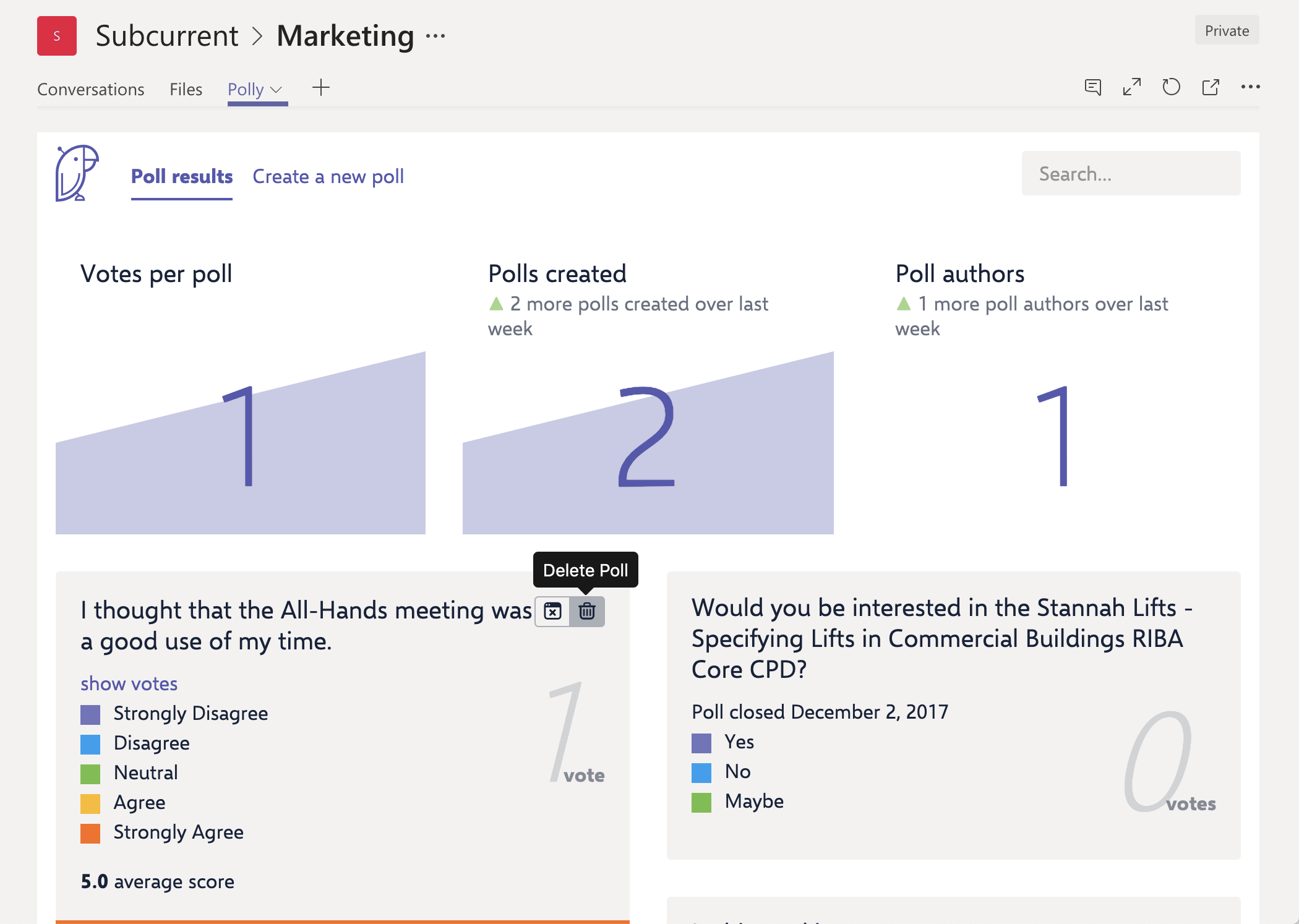Switch to the Conversations tab
1299x924 pixels.
click(91, 89)
